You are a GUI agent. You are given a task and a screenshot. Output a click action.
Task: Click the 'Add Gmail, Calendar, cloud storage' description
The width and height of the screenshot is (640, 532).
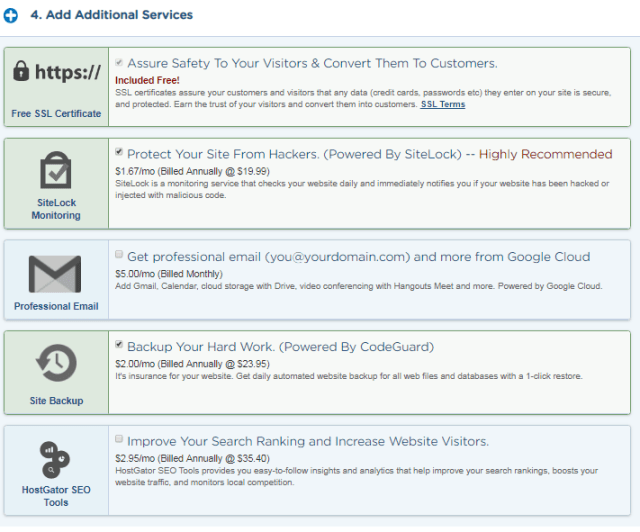point(358,286)
